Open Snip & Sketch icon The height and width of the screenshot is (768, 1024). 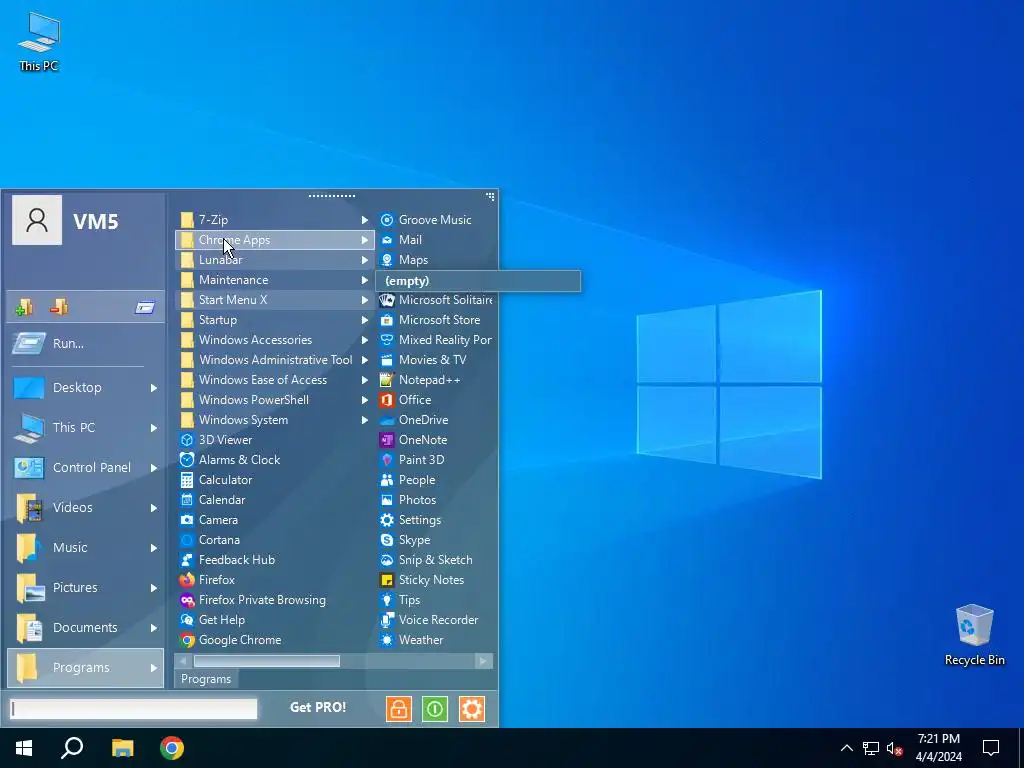tap(387, 560)
